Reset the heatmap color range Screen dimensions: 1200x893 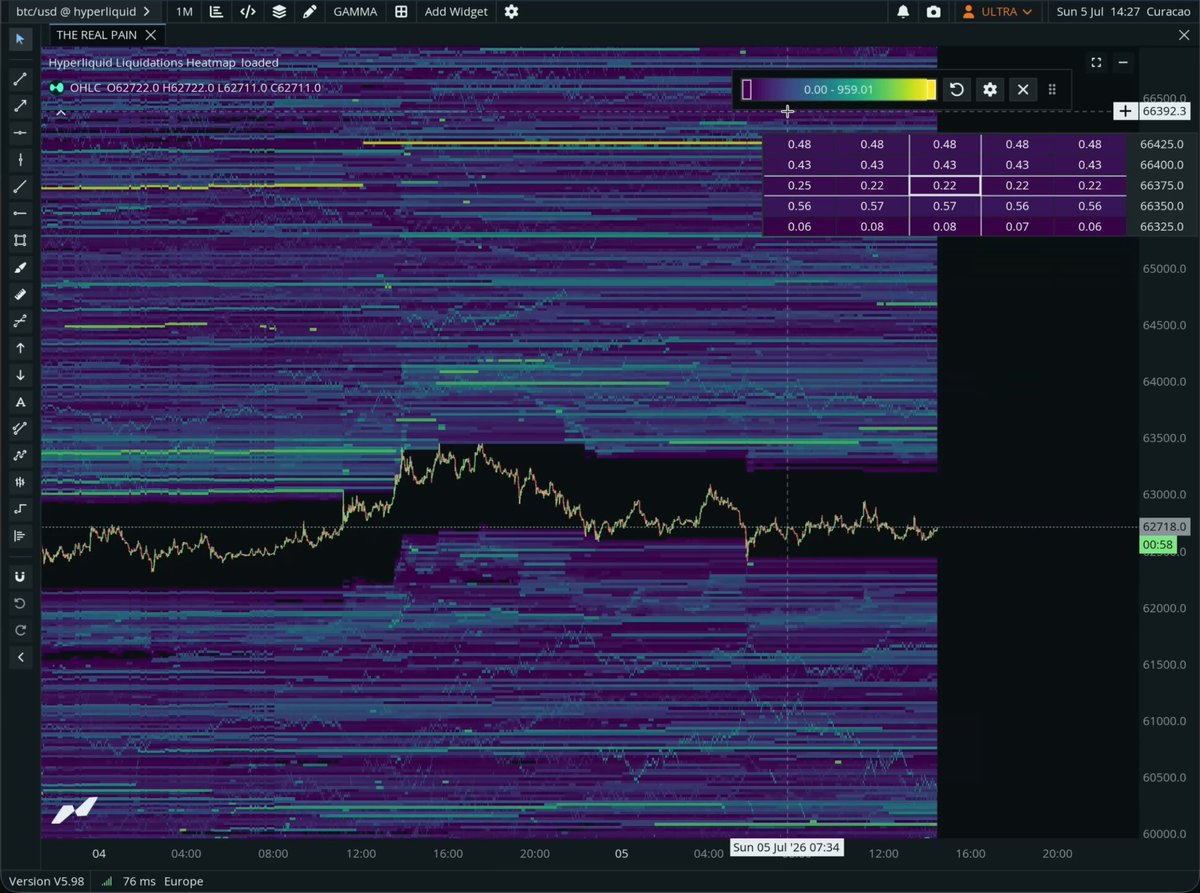click(957, 89)
